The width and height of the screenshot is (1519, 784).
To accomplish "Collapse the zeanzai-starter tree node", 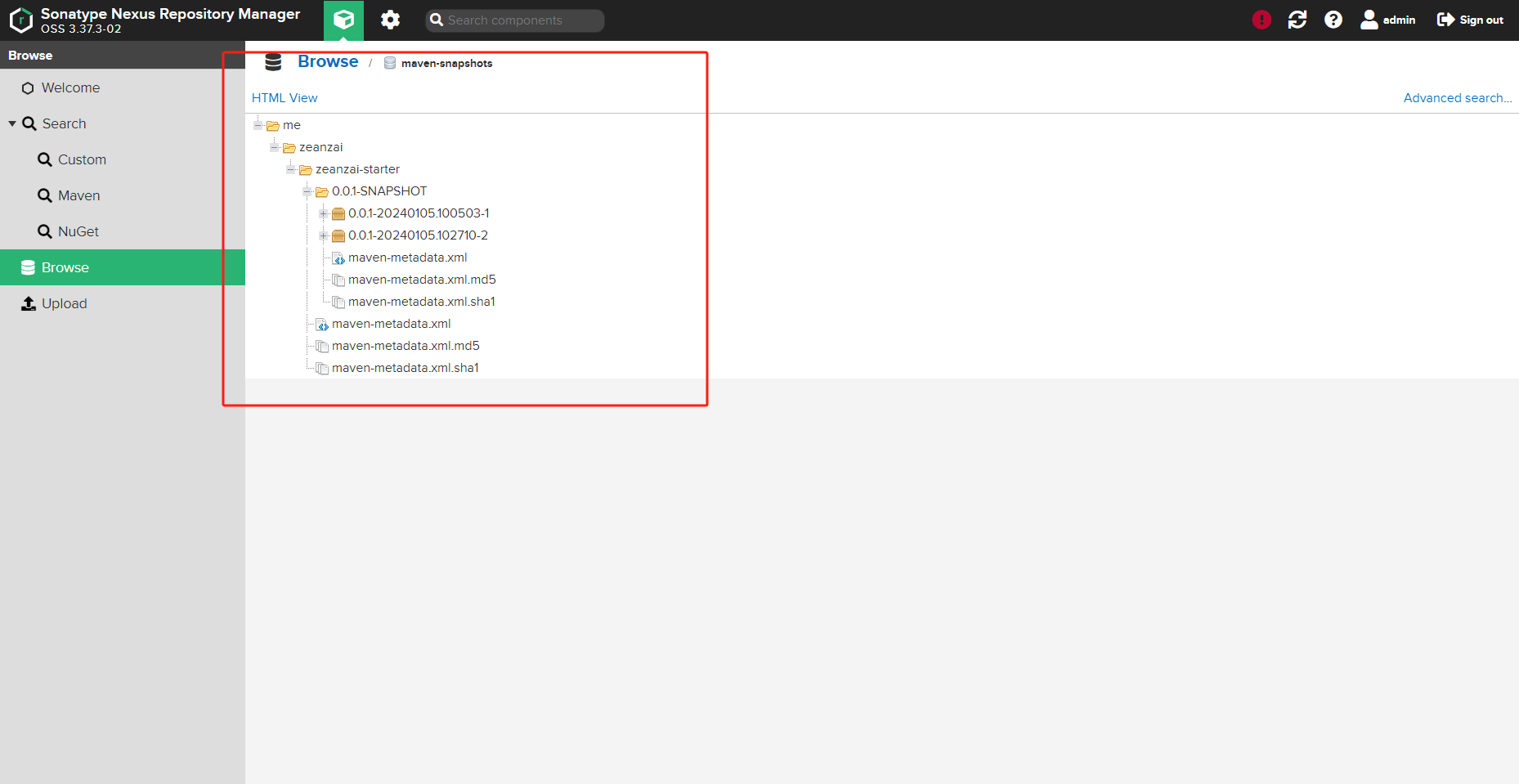I will [x=290, y=169].
